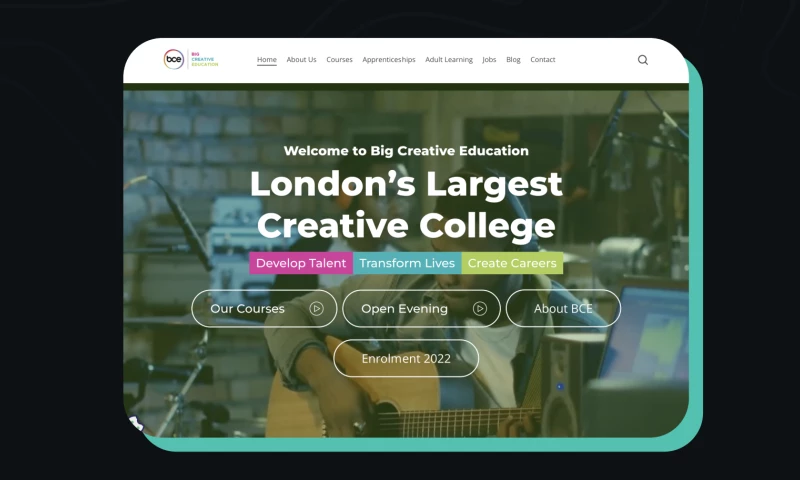Open the Courses navigation link
This screenshot has height=480, width=800.
(x=339, y=60)
